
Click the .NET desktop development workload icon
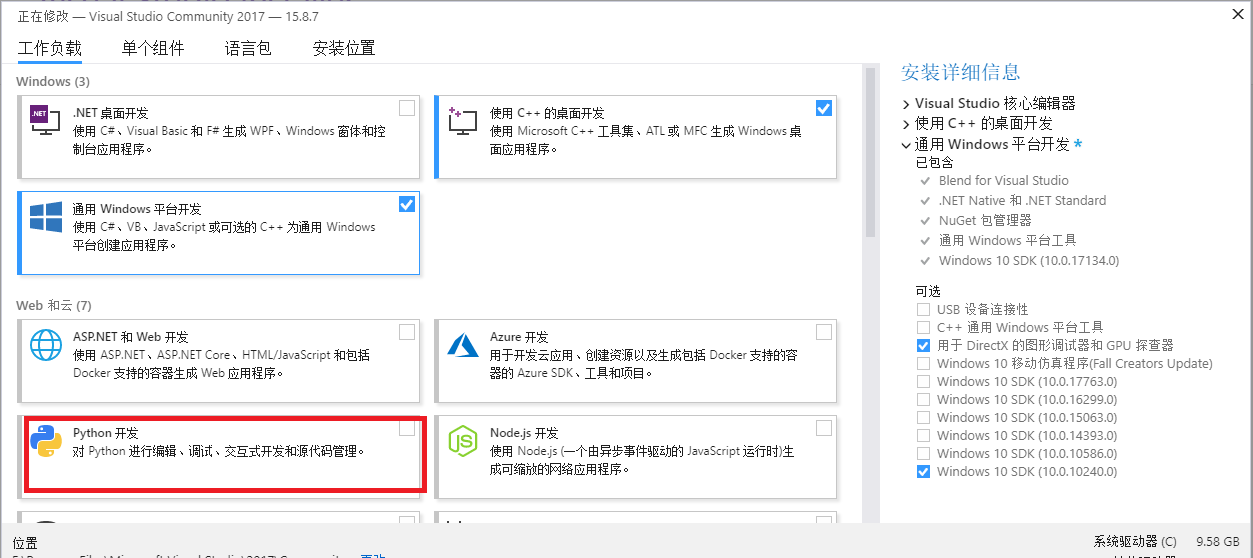coord(46,122)
